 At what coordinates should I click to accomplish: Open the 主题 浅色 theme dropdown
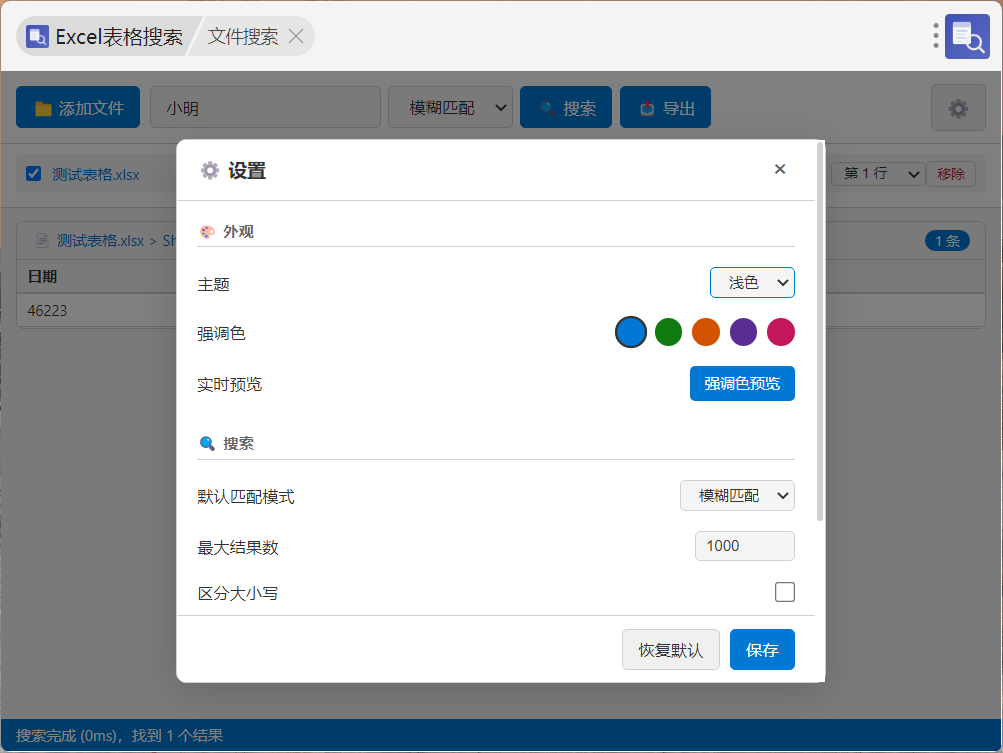click(x=752, y=283)
